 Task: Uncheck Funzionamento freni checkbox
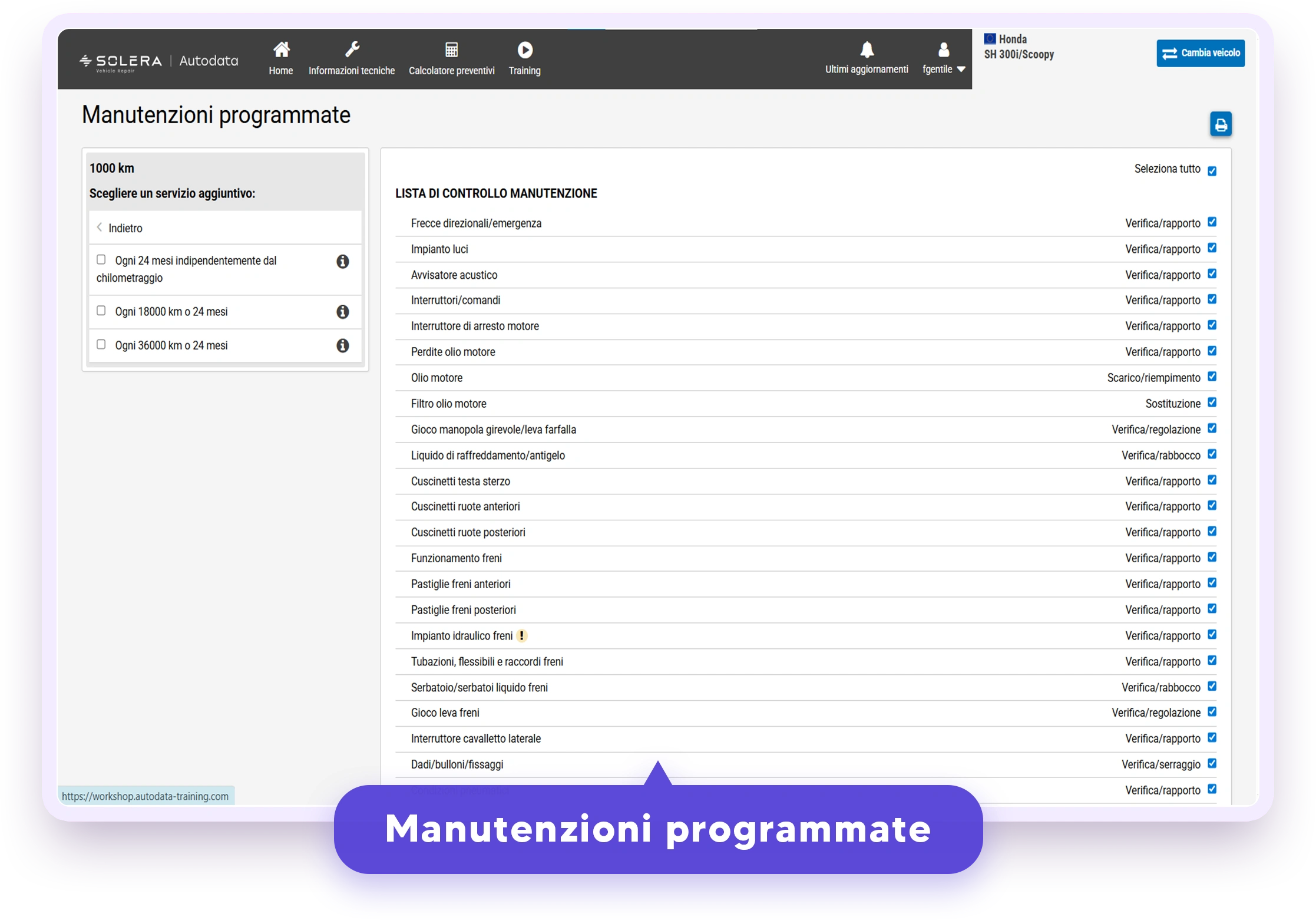point(1212,558)
